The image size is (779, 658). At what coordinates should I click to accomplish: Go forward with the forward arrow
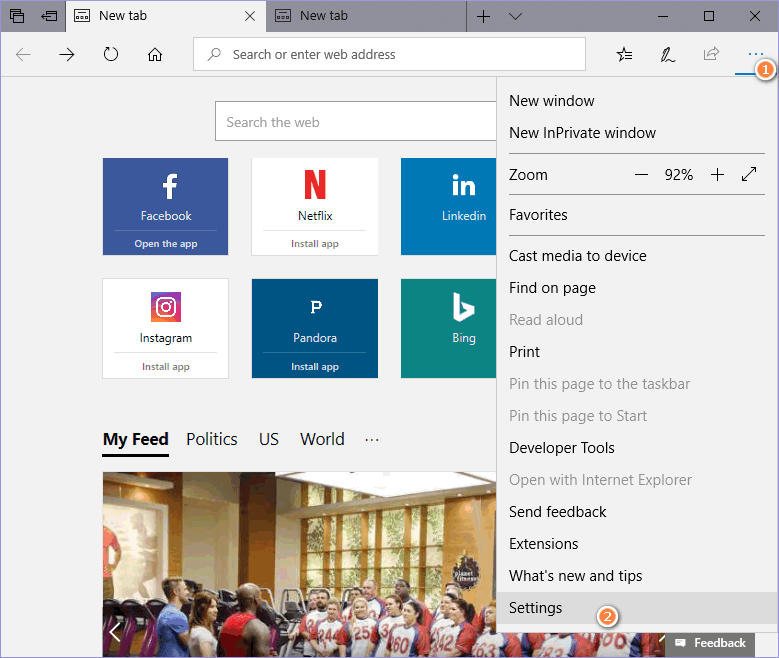[x=67, y=54]
